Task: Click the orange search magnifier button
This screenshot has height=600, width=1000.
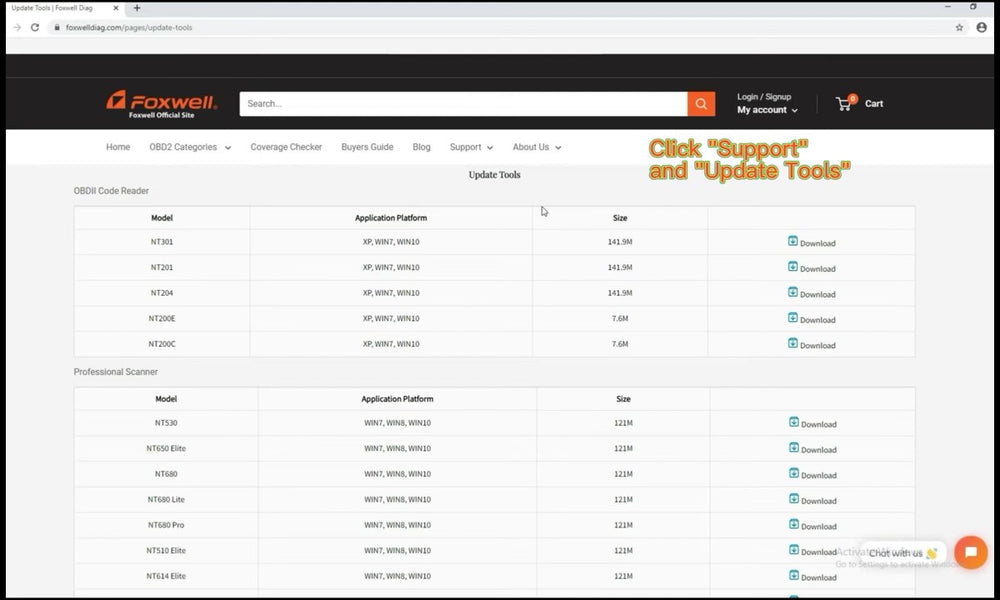Action: click(x=701, y=104)
